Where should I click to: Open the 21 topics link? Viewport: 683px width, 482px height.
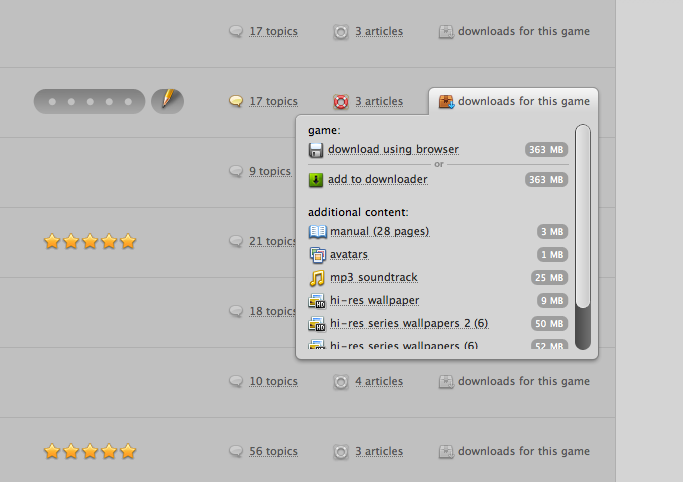(272, 241)
